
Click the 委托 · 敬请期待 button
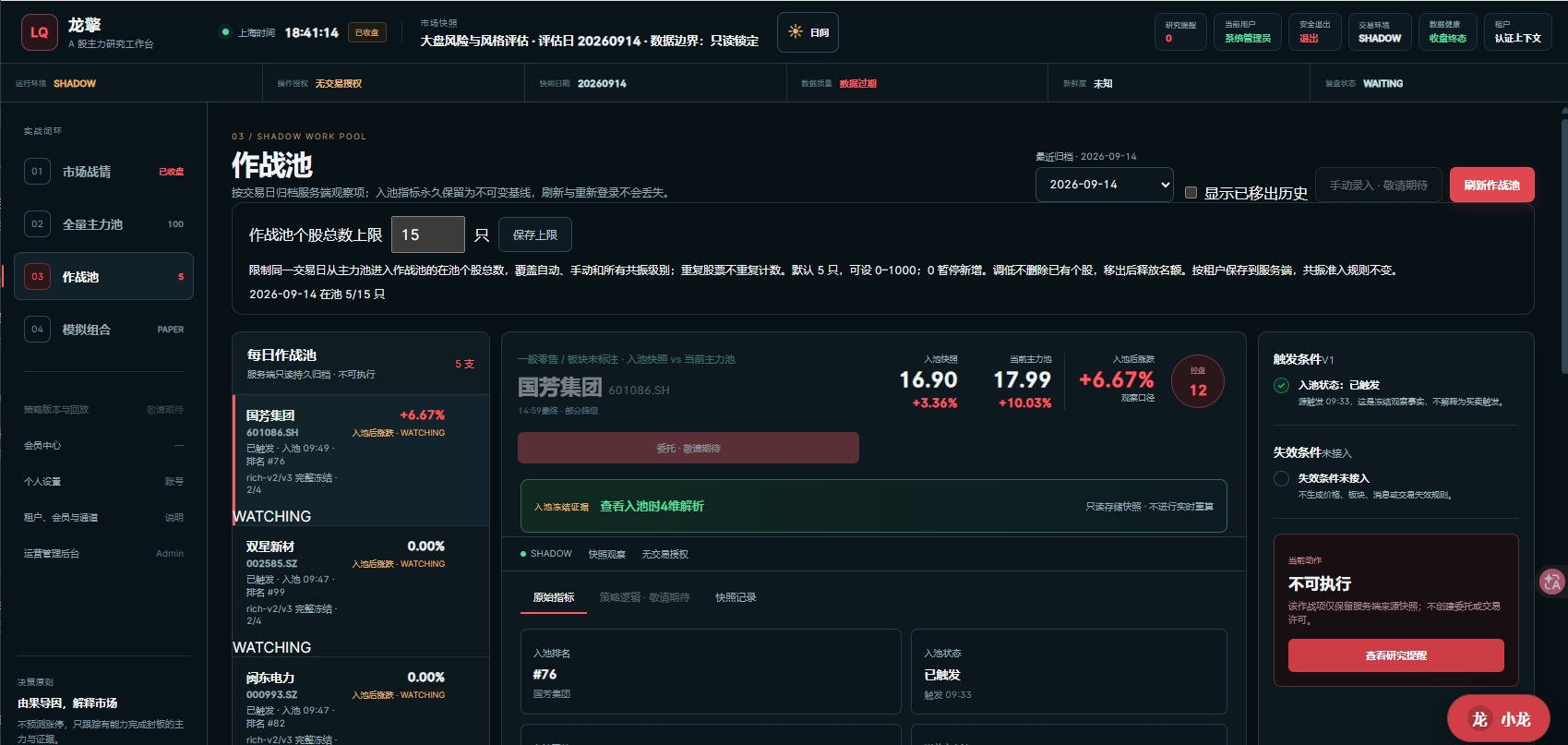688,448
